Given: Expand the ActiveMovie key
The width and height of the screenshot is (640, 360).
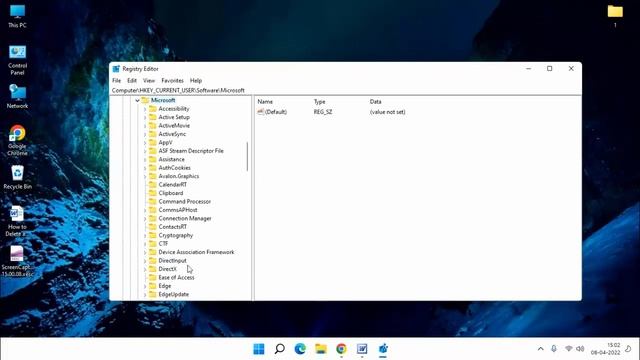Looking at the screenshot, I should pyautogui.click(x=145, y=126).
